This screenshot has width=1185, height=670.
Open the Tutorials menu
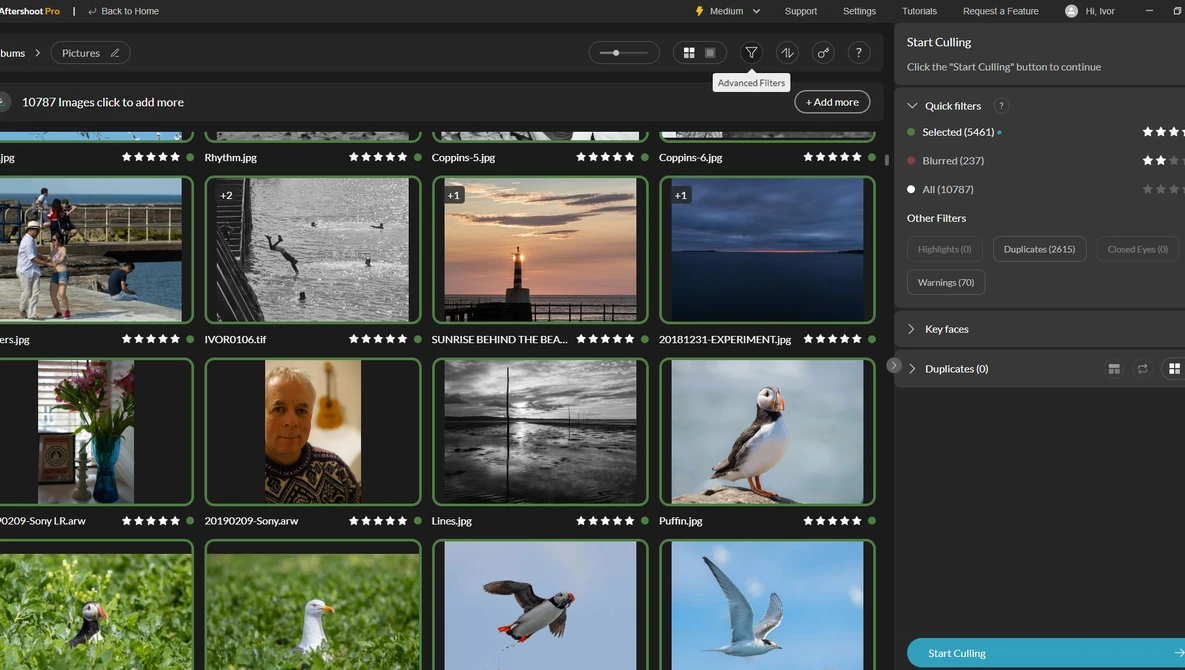point(919,11)
